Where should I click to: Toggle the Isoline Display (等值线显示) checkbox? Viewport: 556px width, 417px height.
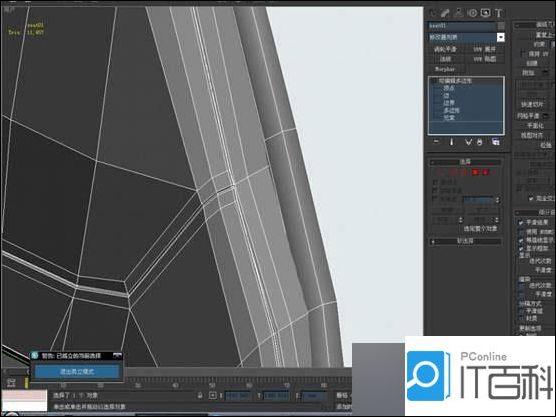(521, 240)
